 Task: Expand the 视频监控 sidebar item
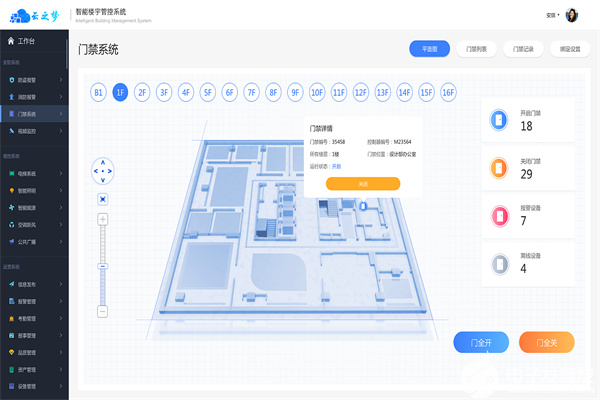pos(34,131)
